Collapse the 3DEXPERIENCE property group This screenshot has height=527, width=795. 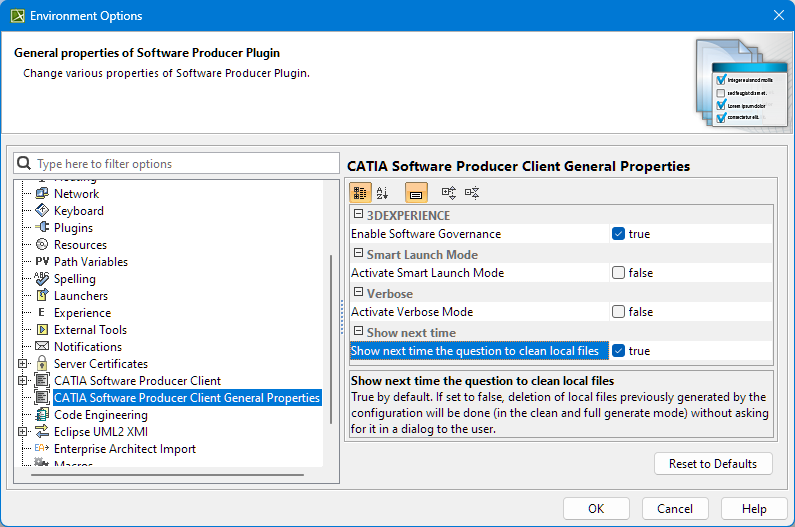pos(358,215)
